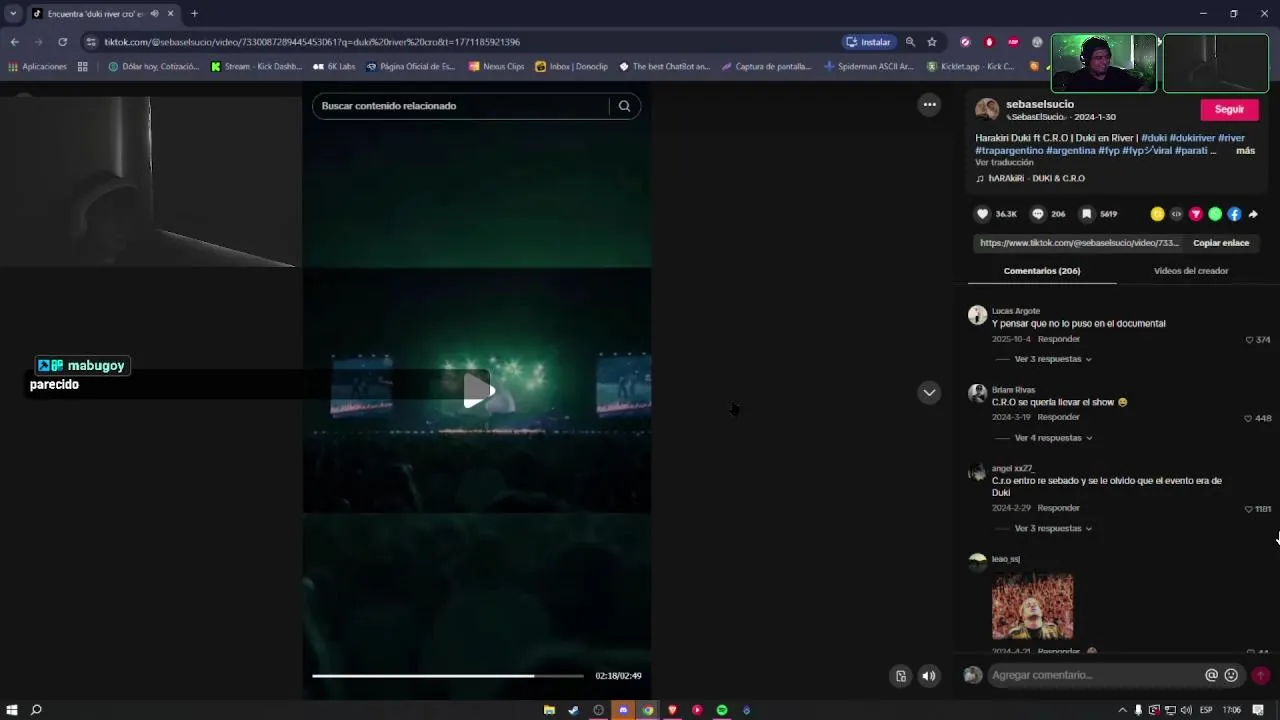Open sebaselsucio profile avatar

coord(987,110)
